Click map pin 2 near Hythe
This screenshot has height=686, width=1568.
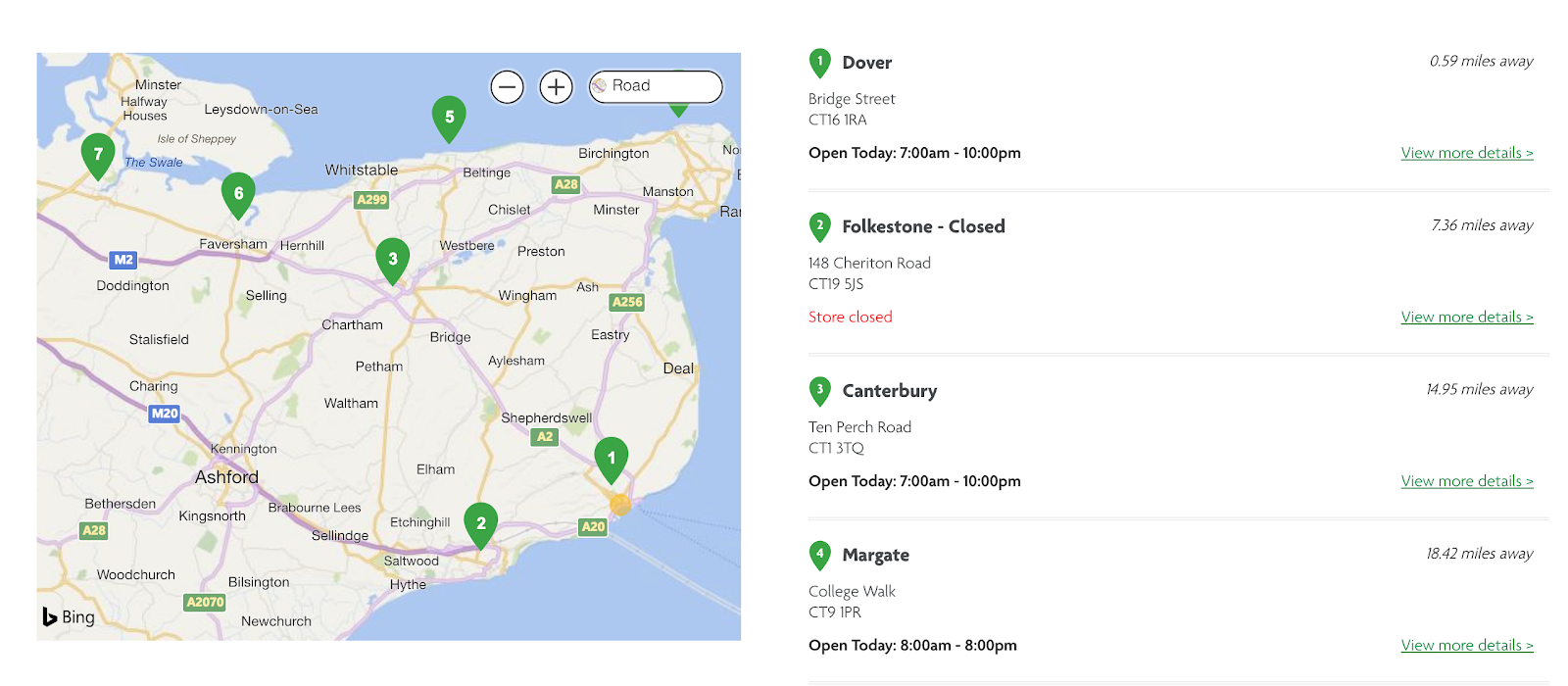pyautogui.click(x=481, y=524)
